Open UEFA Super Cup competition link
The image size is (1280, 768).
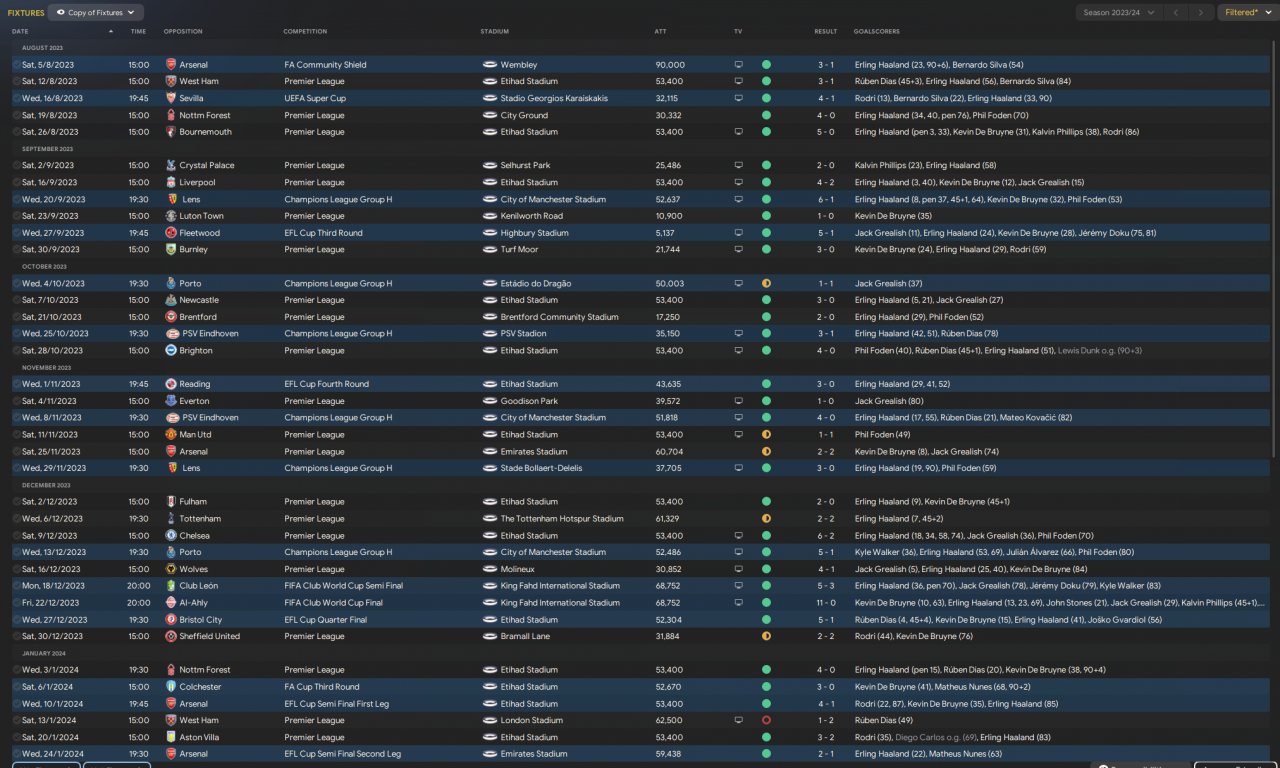coord(314,98)
